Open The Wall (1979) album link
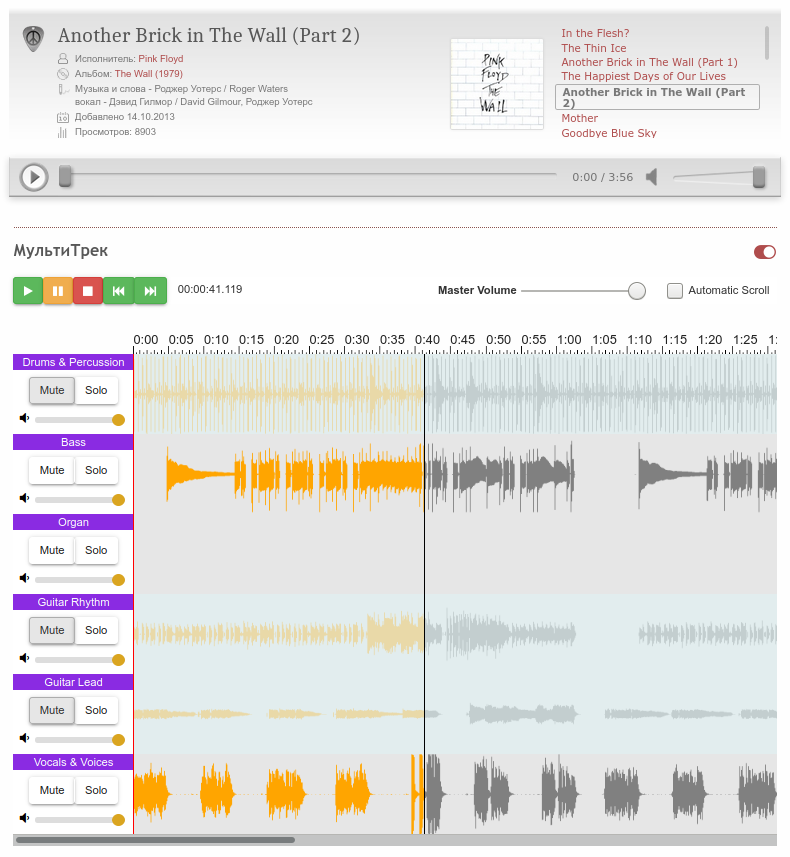This screenshot has width=790, height=857. tap(149, 74)
